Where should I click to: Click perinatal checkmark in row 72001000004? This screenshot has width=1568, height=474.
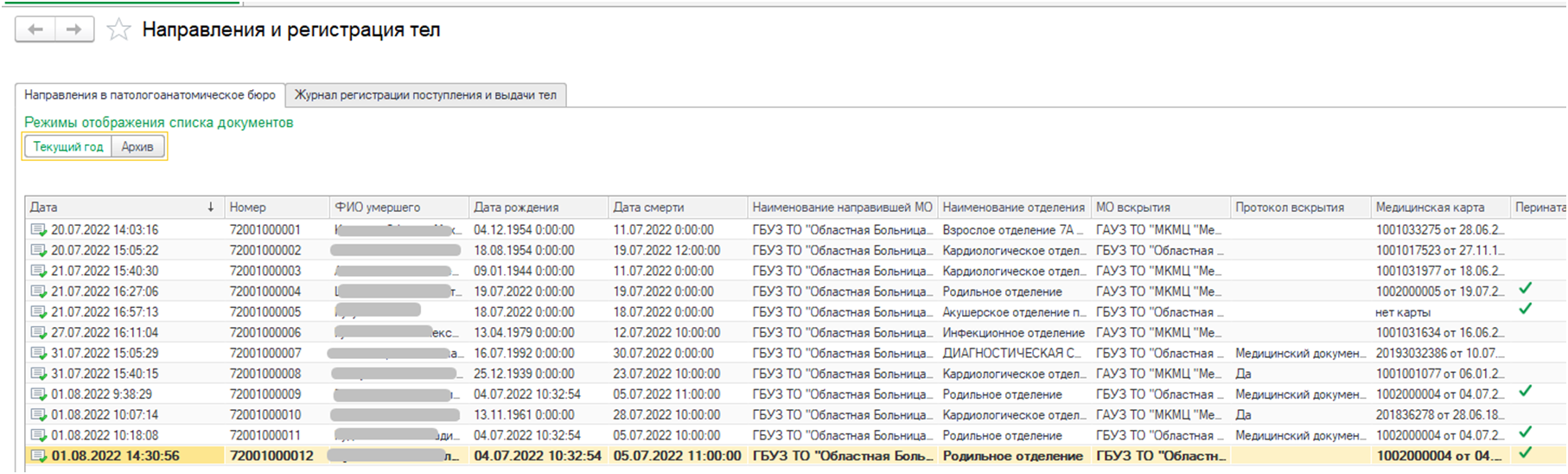pos(1525,288)
